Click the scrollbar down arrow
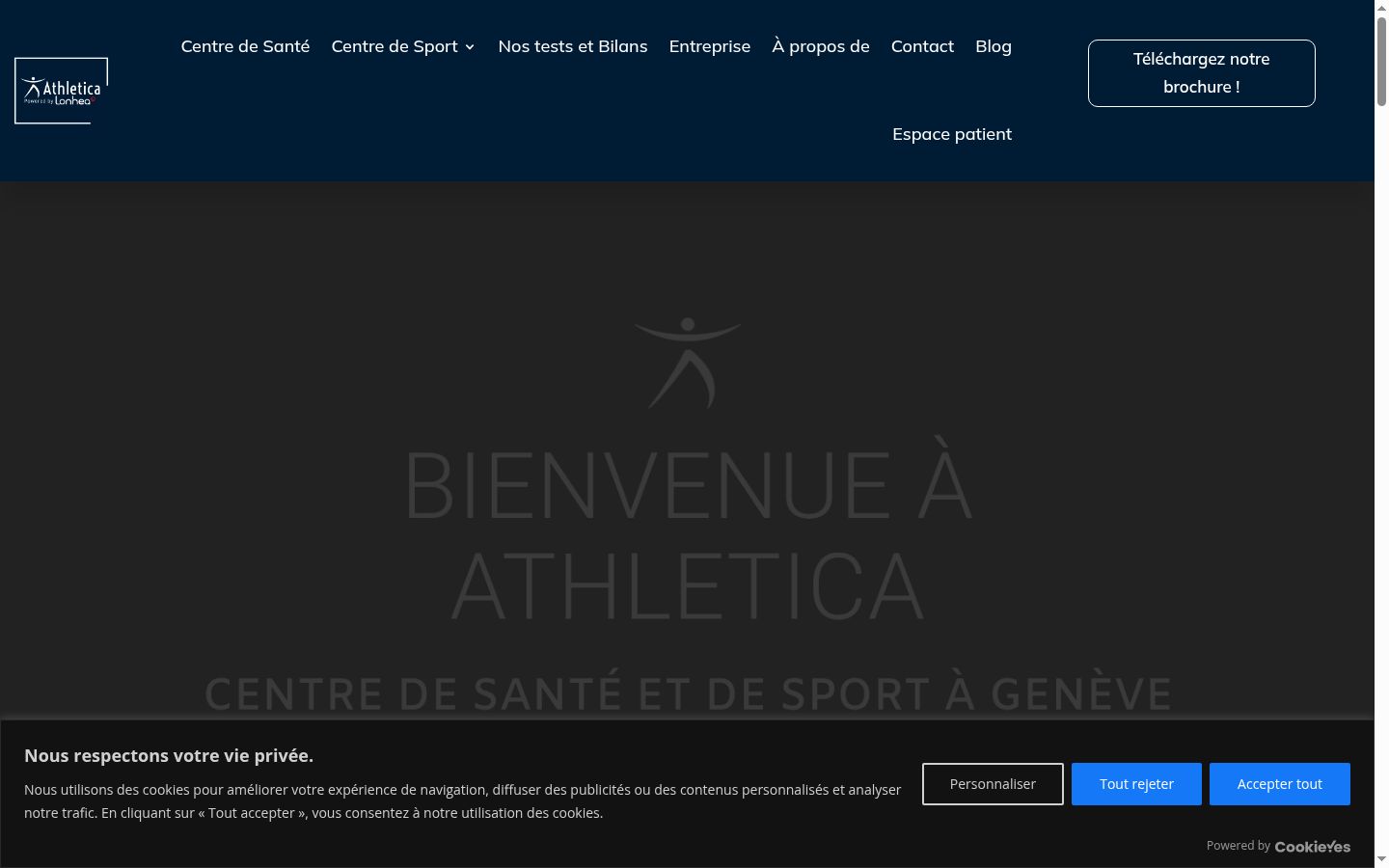This screenshot has width=1389, height=868. (1381, 859)
